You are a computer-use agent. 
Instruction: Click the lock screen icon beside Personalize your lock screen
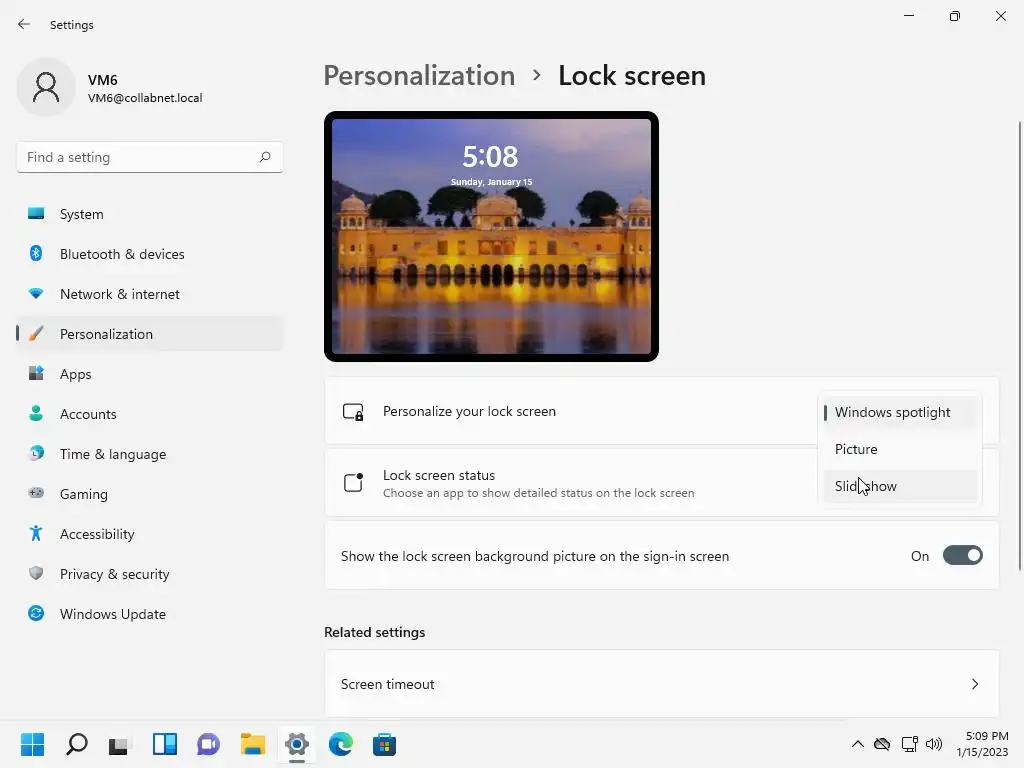pos(353,412)
